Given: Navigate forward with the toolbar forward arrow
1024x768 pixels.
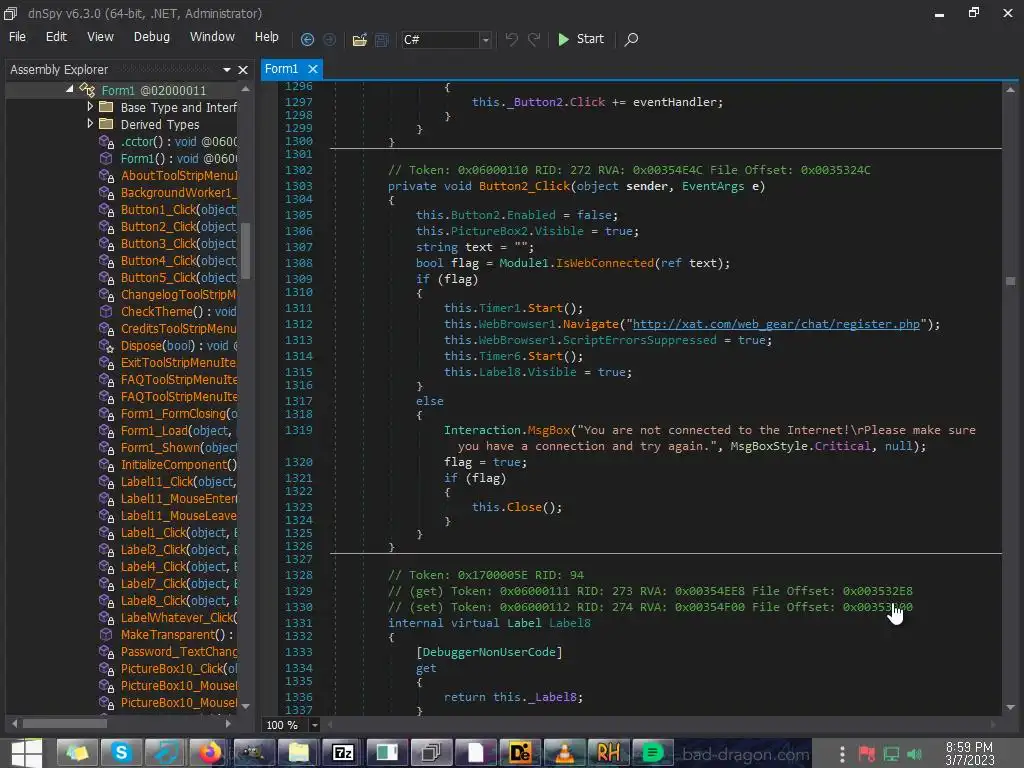Looking at the screenshot, I should click(330, 39).
